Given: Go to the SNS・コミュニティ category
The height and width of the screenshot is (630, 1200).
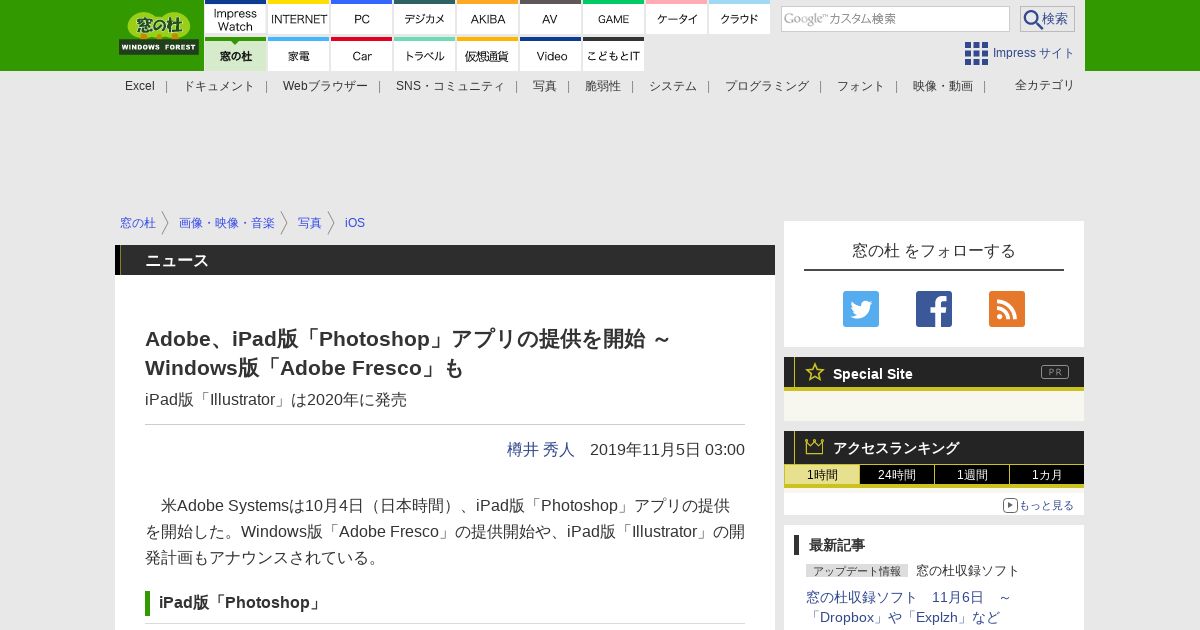Looking at the screenshot, I should (450, 86).
